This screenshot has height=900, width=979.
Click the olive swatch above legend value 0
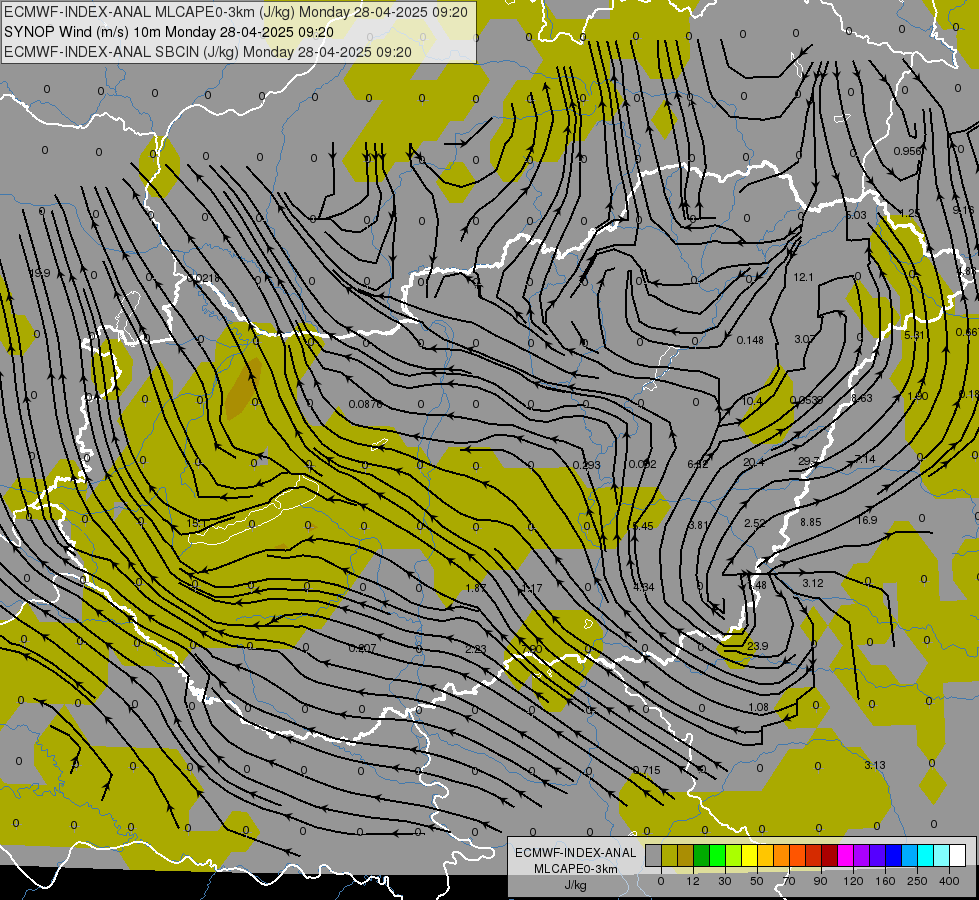(x=669, y=855)
